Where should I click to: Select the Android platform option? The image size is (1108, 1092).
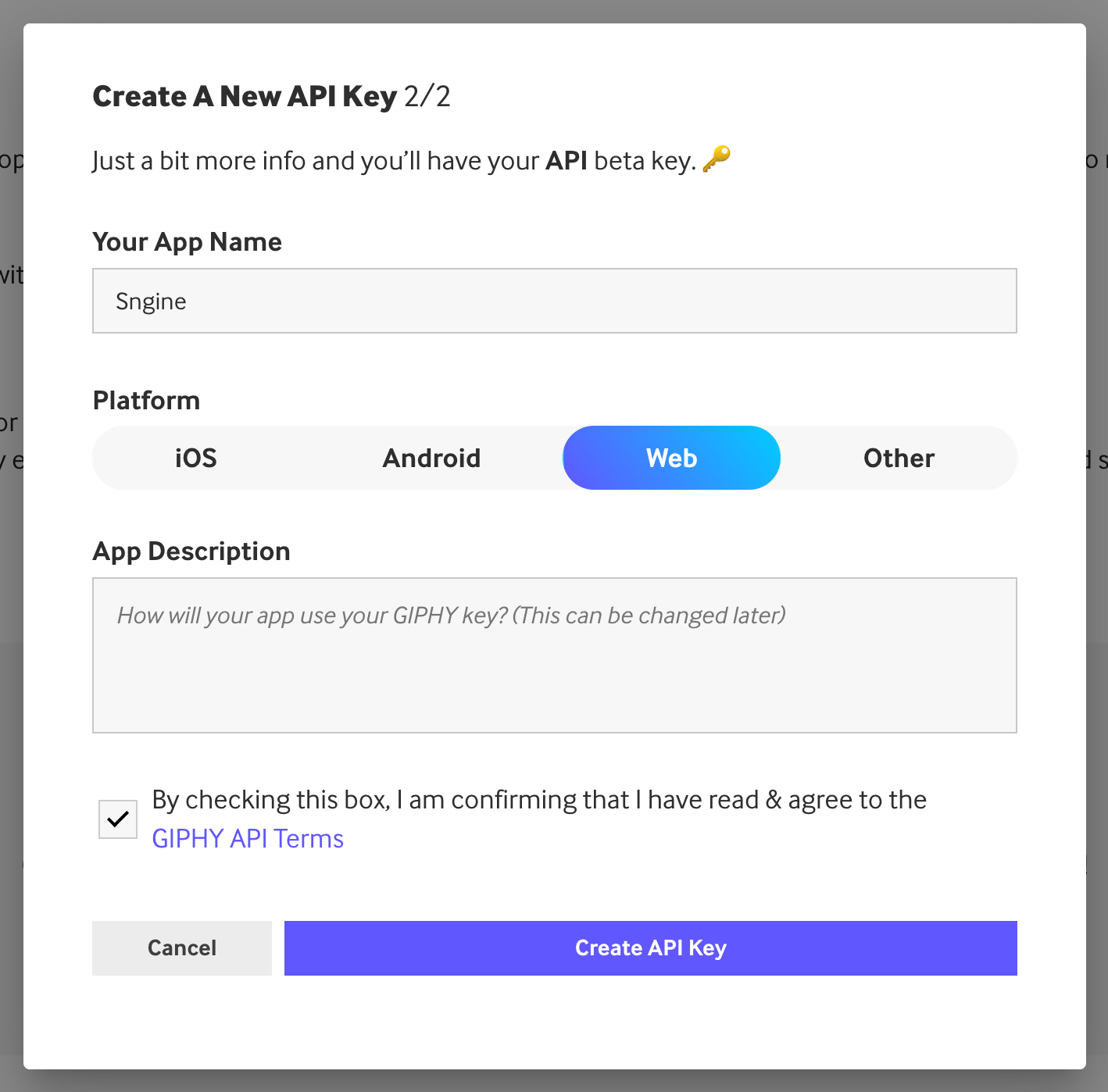pos(431,458)
